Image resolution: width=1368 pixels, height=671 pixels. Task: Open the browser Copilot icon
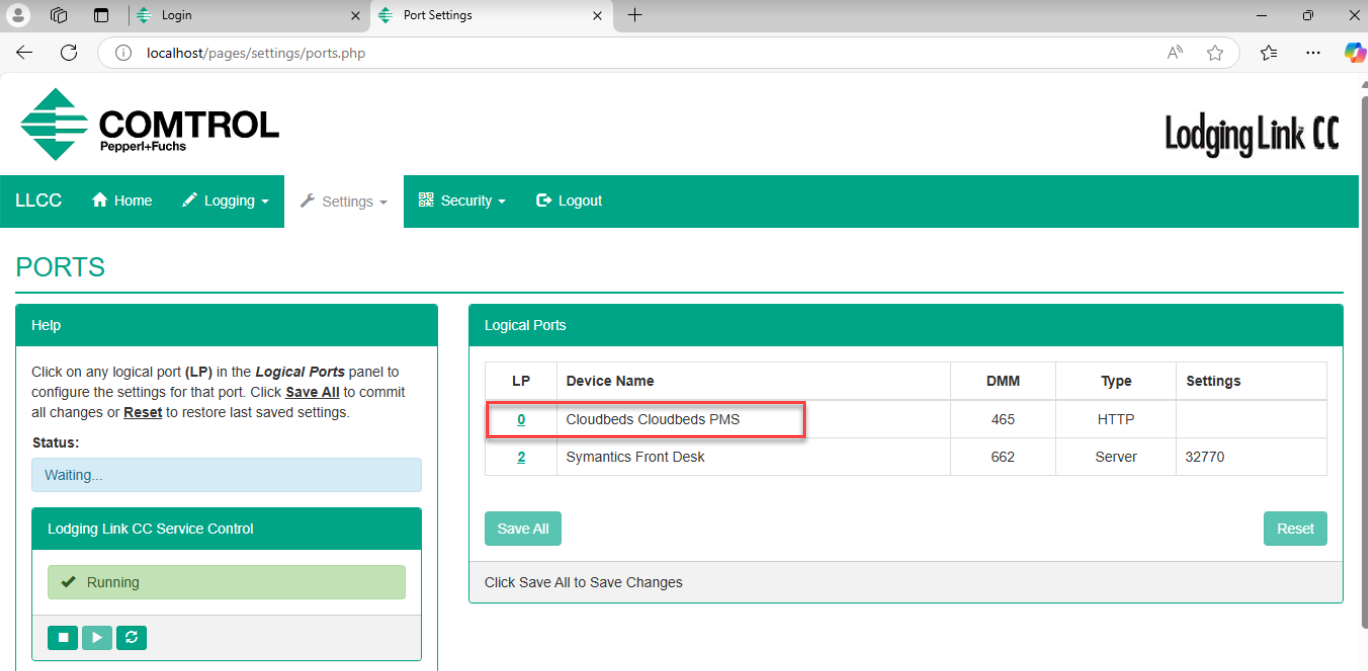(x=1354, y=53)
